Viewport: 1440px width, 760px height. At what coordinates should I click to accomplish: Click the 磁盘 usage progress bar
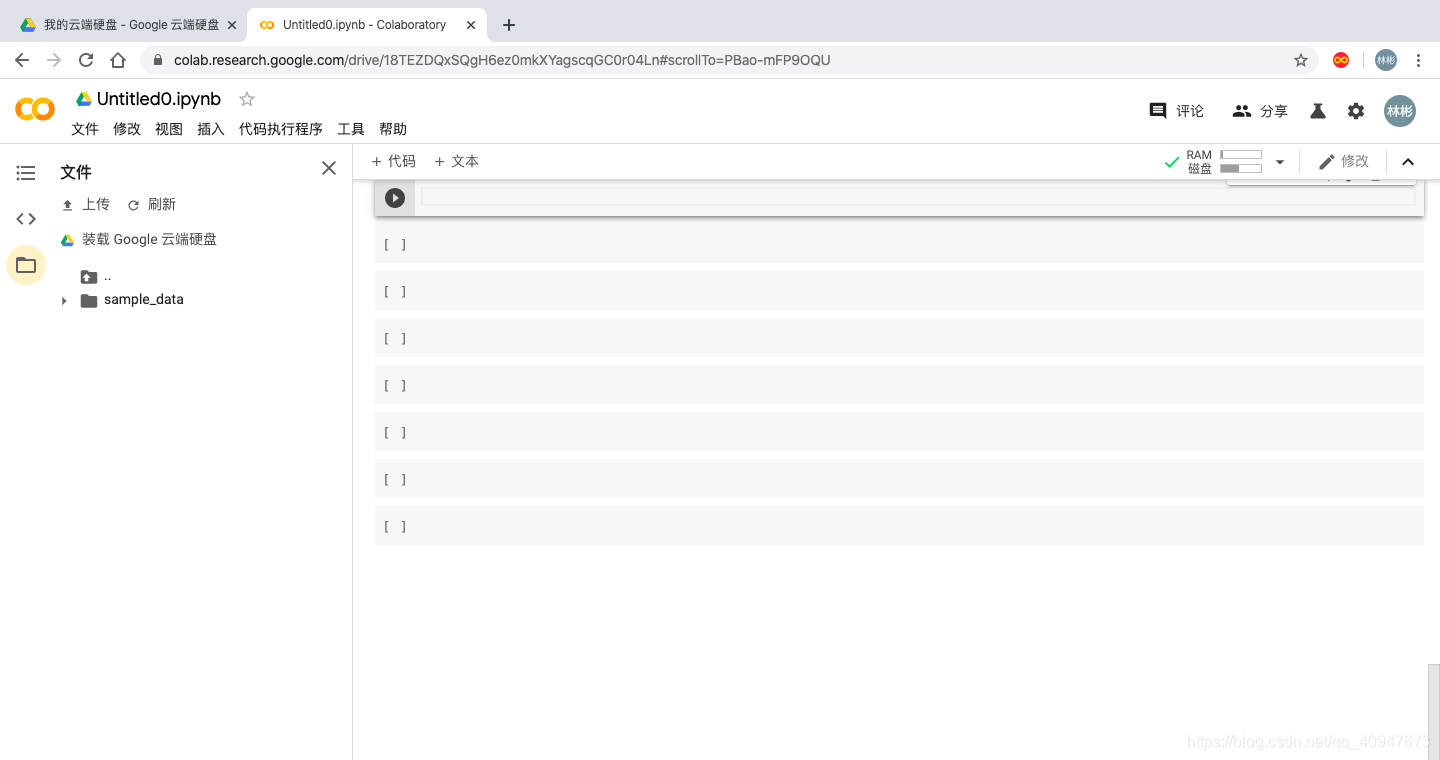[x=1240, y=169]
